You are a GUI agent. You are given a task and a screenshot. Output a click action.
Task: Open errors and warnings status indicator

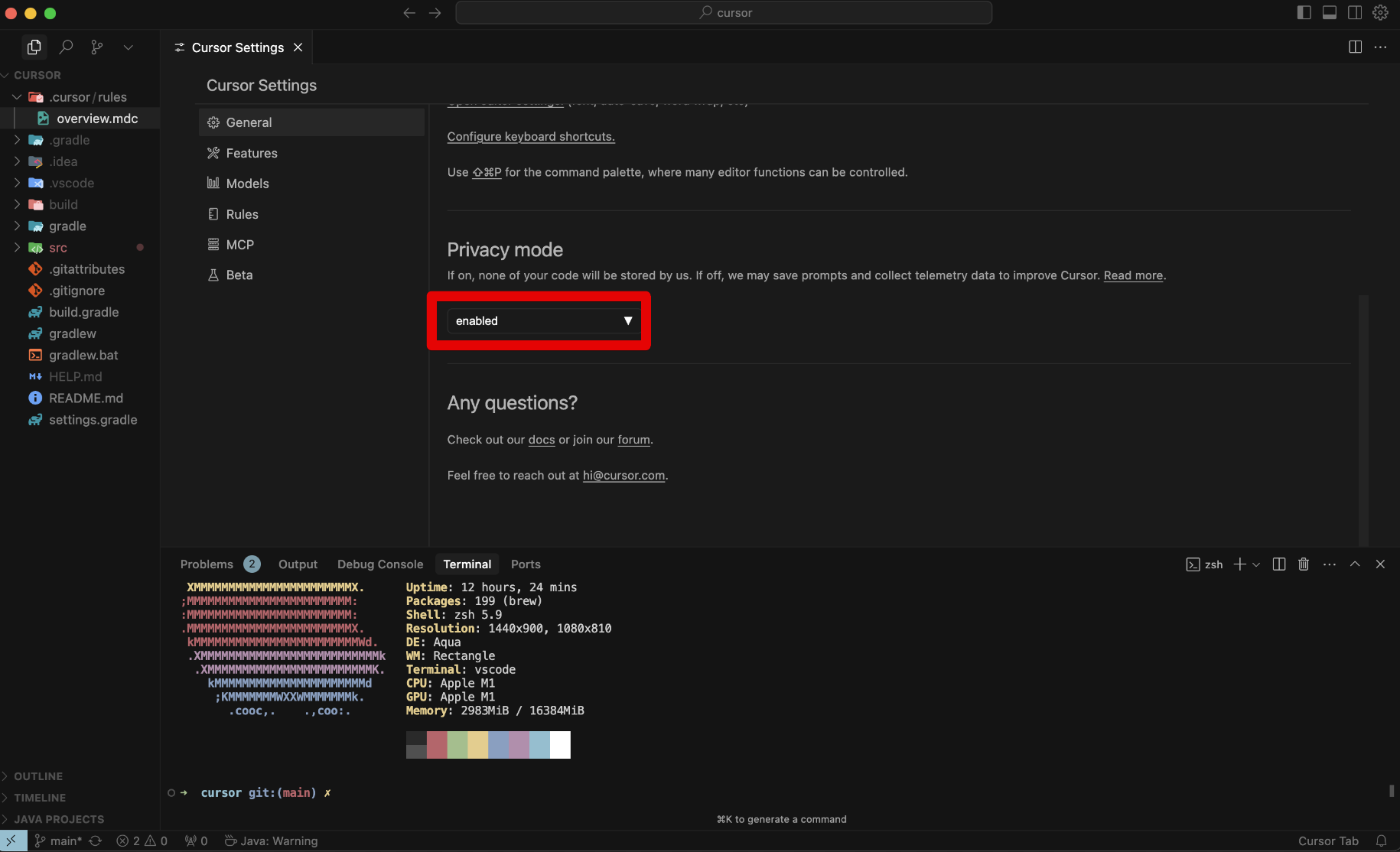142,841
